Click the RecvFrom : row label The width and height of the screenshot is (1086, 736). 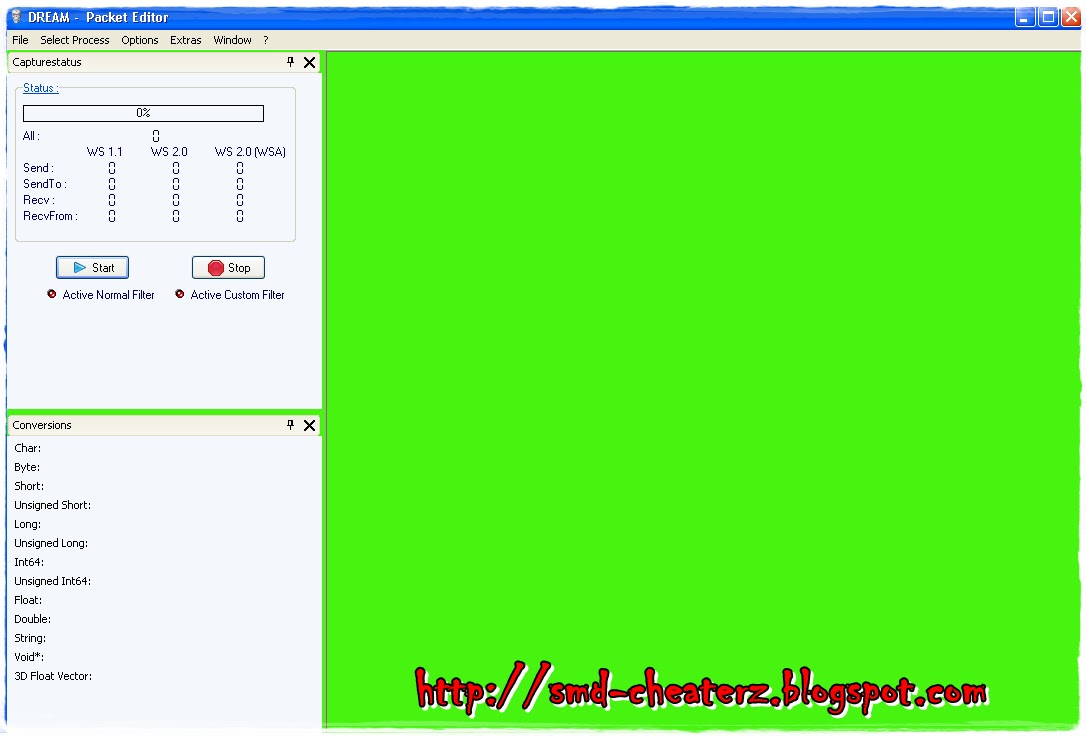[51, 216]
